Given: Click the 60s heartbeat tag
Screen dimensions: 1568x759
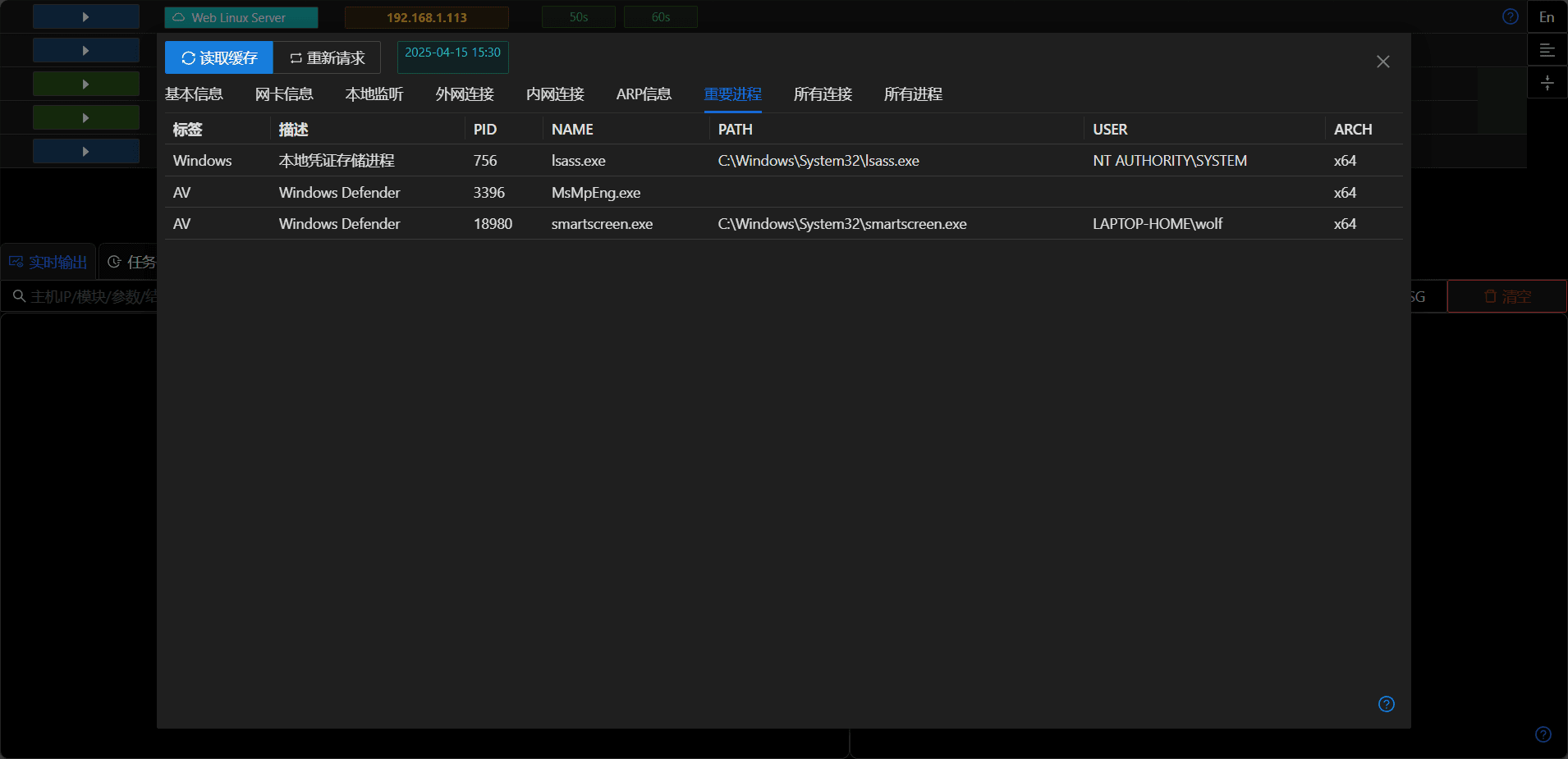Looking at the screenshot, I should pyautogui.click(x=661, y=17).
